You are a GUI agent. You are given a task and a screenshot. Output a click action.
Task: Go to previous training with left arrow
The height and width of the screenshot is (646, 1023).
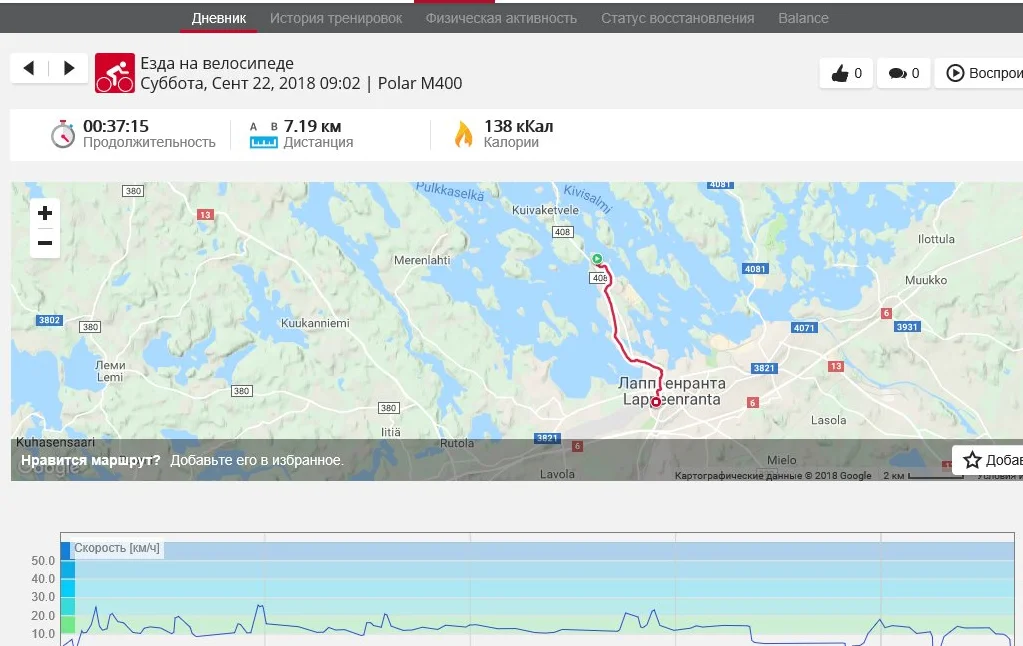click(x=29, y=68)
